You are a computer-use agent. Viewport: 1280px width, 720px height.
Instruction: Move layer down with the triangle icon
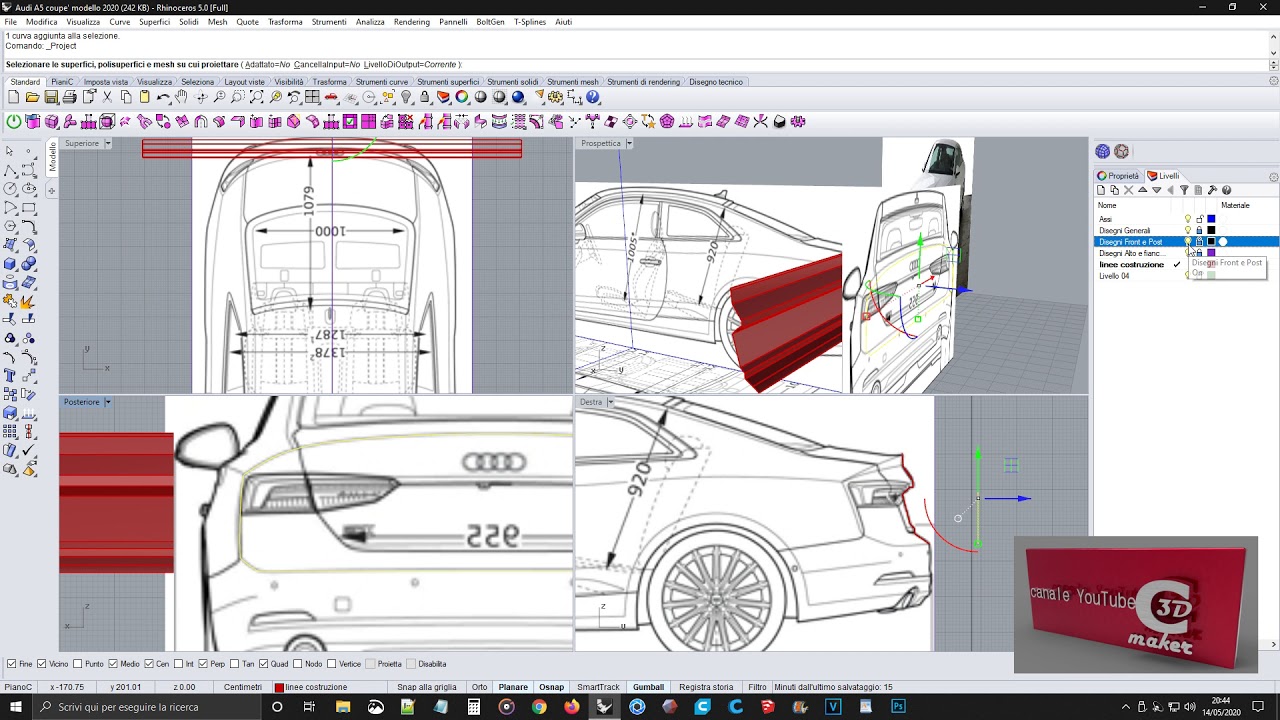1157,190
